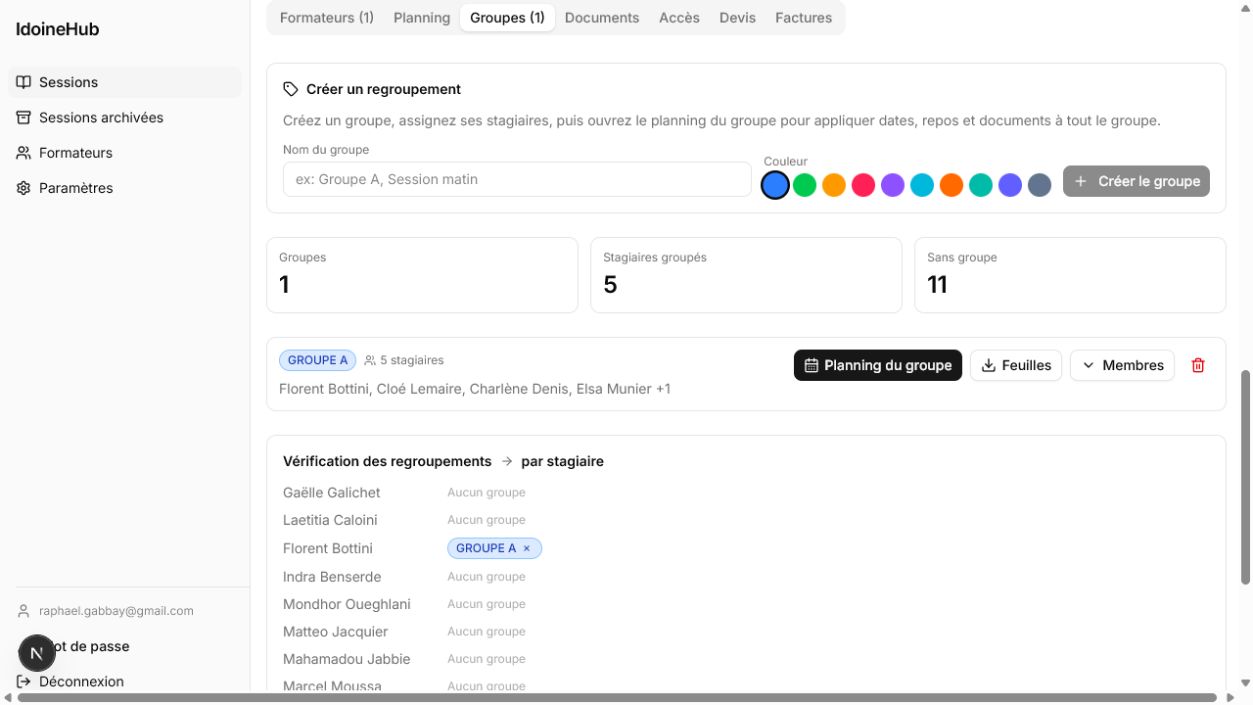
Task: Pick the green color swatch
Action: 805,185
